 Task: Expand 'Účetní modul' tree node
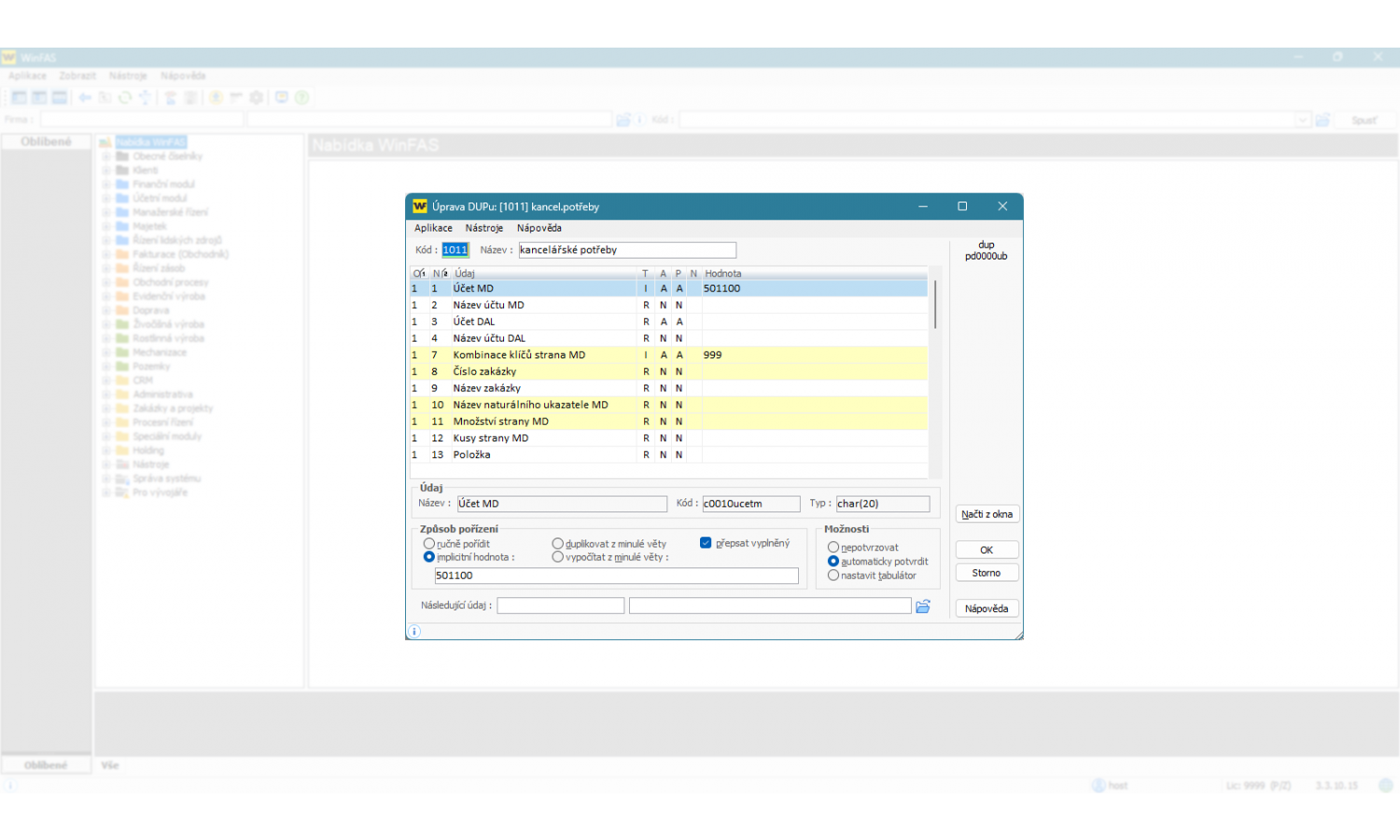pos(106,199)
